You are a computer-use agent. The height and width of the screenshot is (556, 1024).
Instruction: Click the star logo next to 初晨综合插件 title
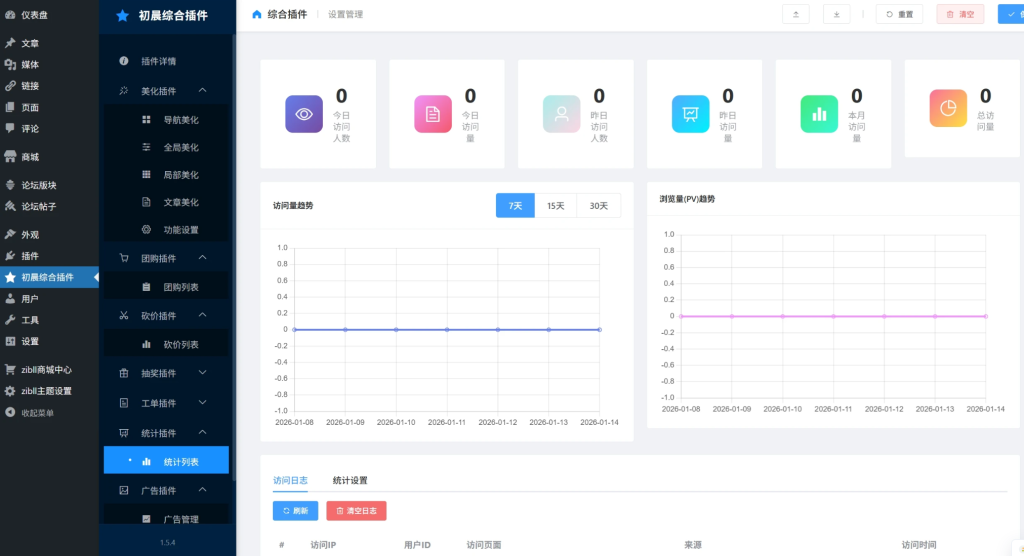point(122,16)
